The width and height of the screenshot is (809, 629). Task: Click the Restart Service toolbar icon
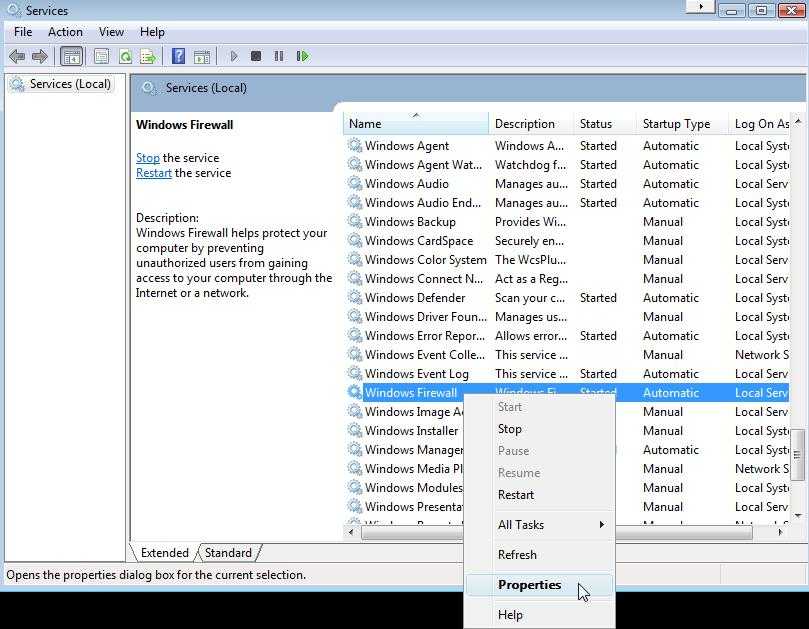click(303, 56)
